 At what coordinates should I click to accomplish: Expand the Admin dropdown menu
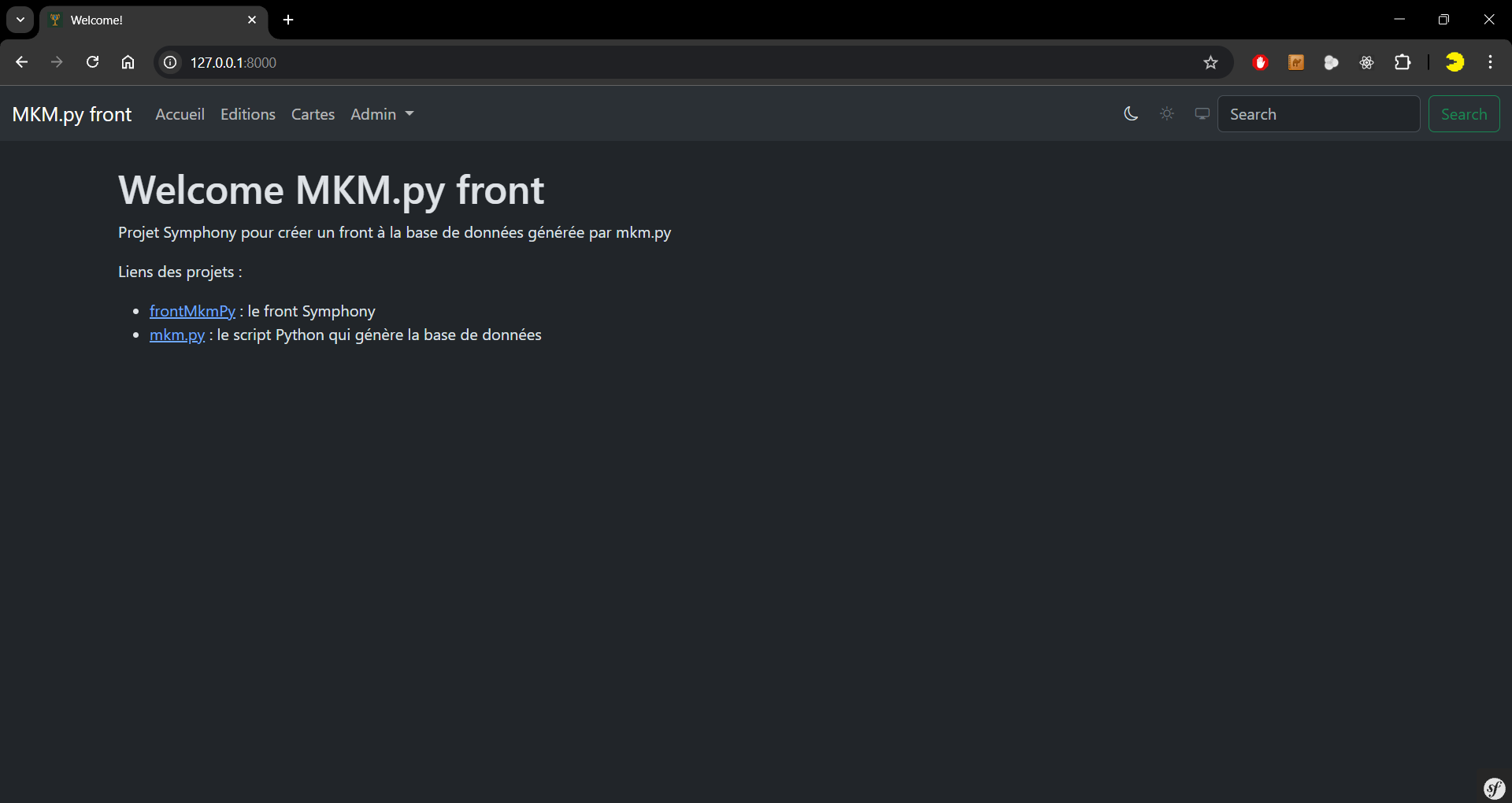point(382,114)
